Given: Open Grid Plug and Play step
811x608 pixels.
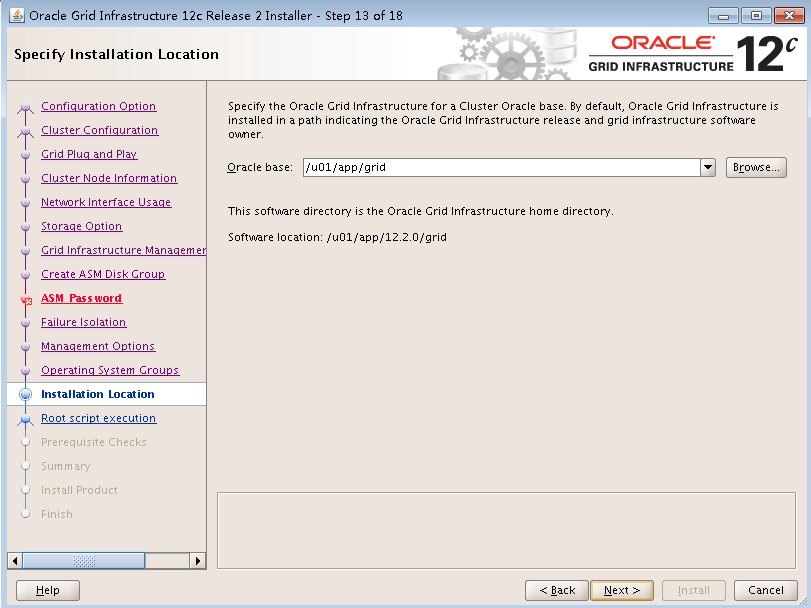Looking at the screenshot, I should tap(89, 154).
